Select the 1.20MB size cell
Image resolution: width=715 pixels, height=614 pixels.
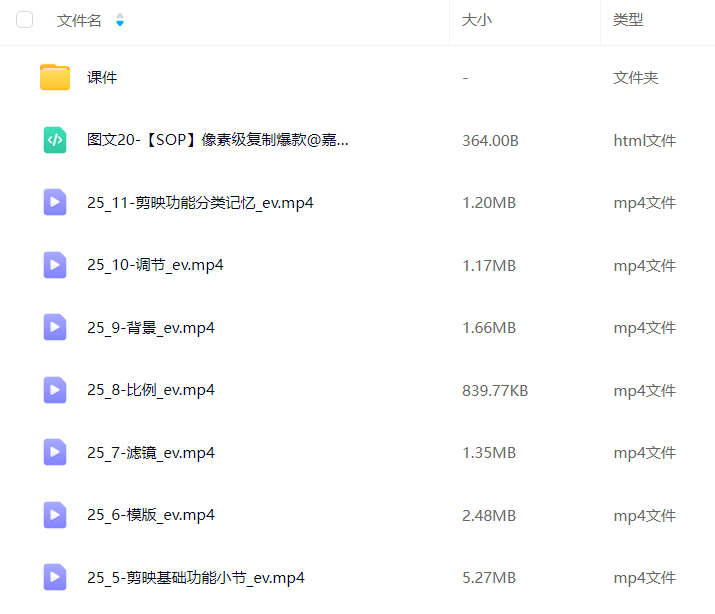pyautogui.click(x=489, y=202)
